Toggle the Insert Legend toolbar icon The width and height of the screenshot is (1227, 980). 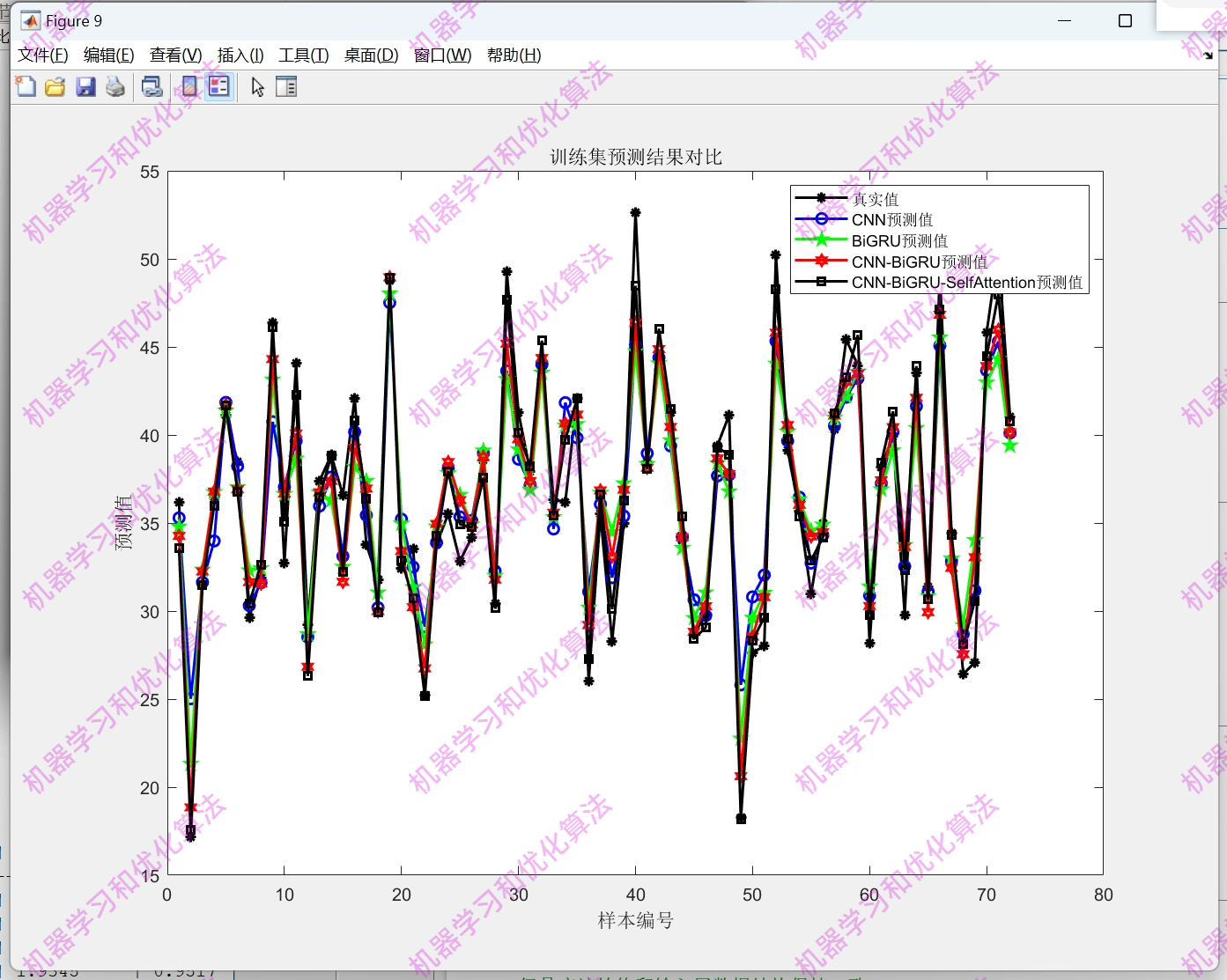(x=218, y=86)
